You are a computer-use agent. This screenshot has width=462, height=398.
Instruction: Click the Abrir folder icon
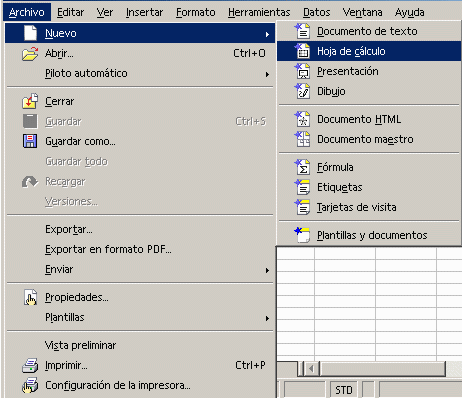point(30,54)
